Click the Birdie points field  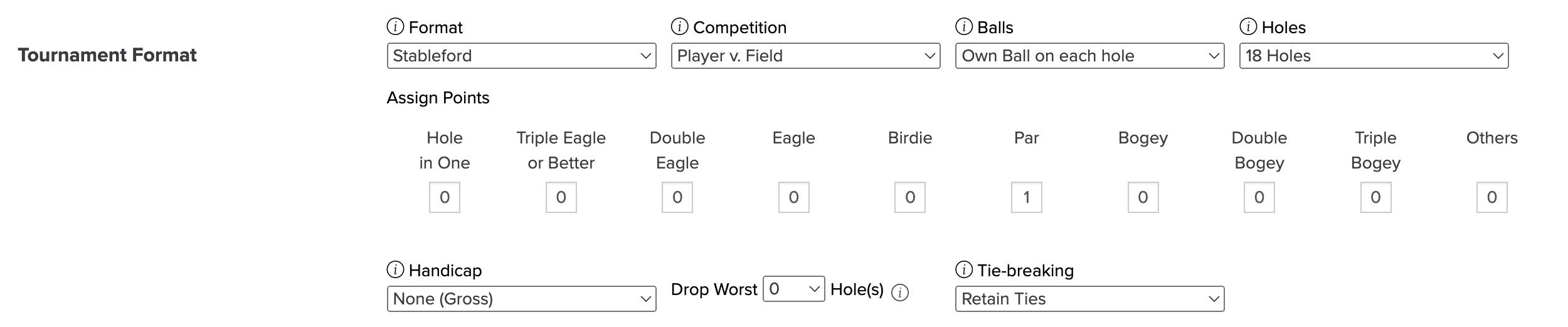910,197
